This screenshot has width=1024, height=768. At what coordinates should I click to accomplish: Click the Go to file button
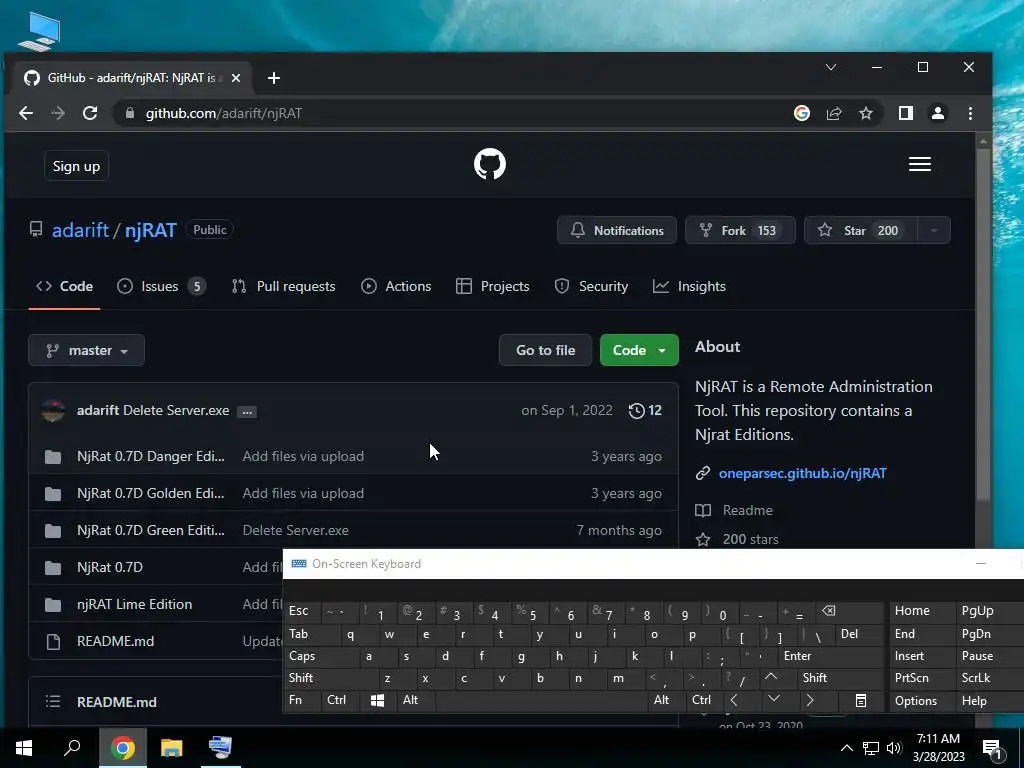545,350
